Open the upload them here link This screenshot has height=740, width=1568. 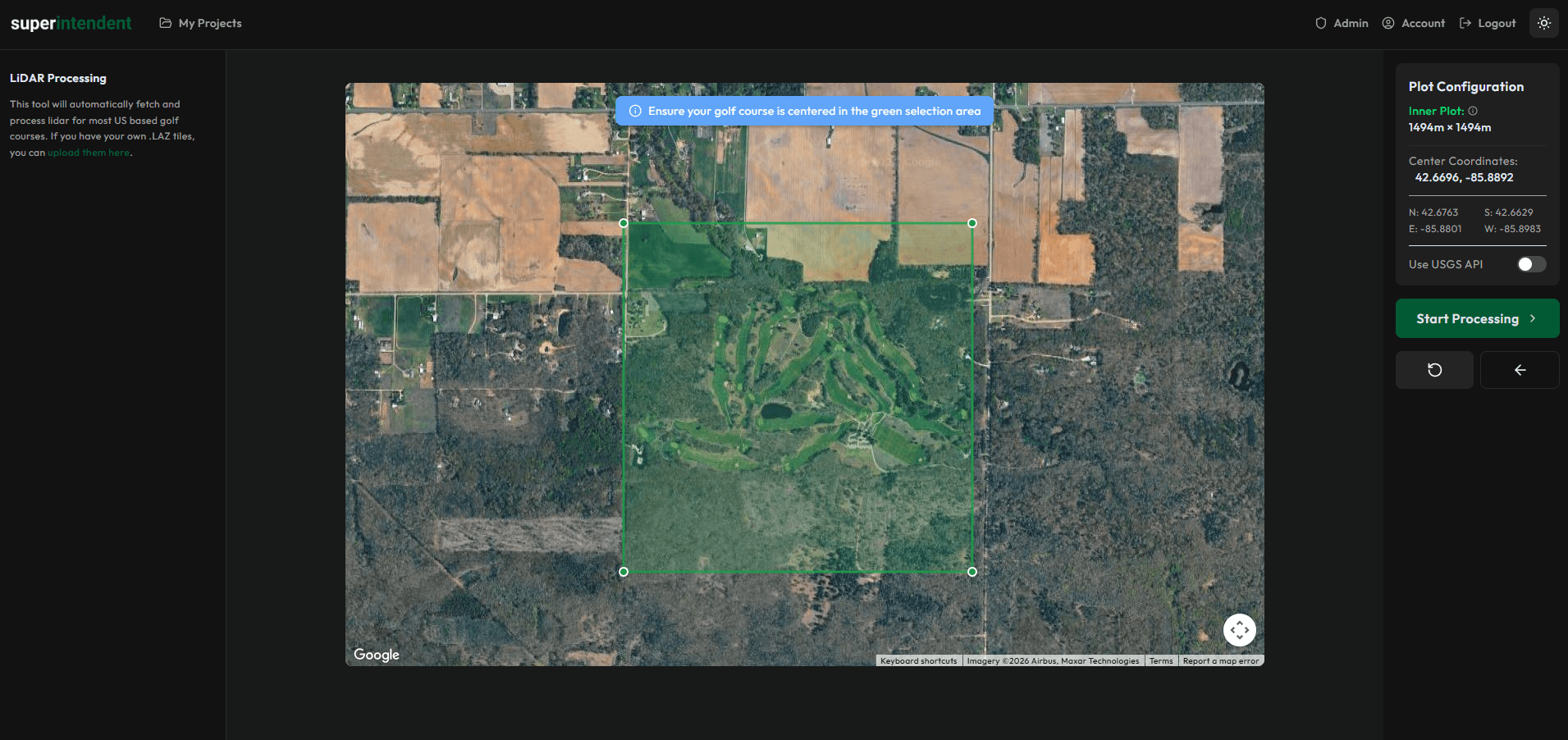point(88,153)
